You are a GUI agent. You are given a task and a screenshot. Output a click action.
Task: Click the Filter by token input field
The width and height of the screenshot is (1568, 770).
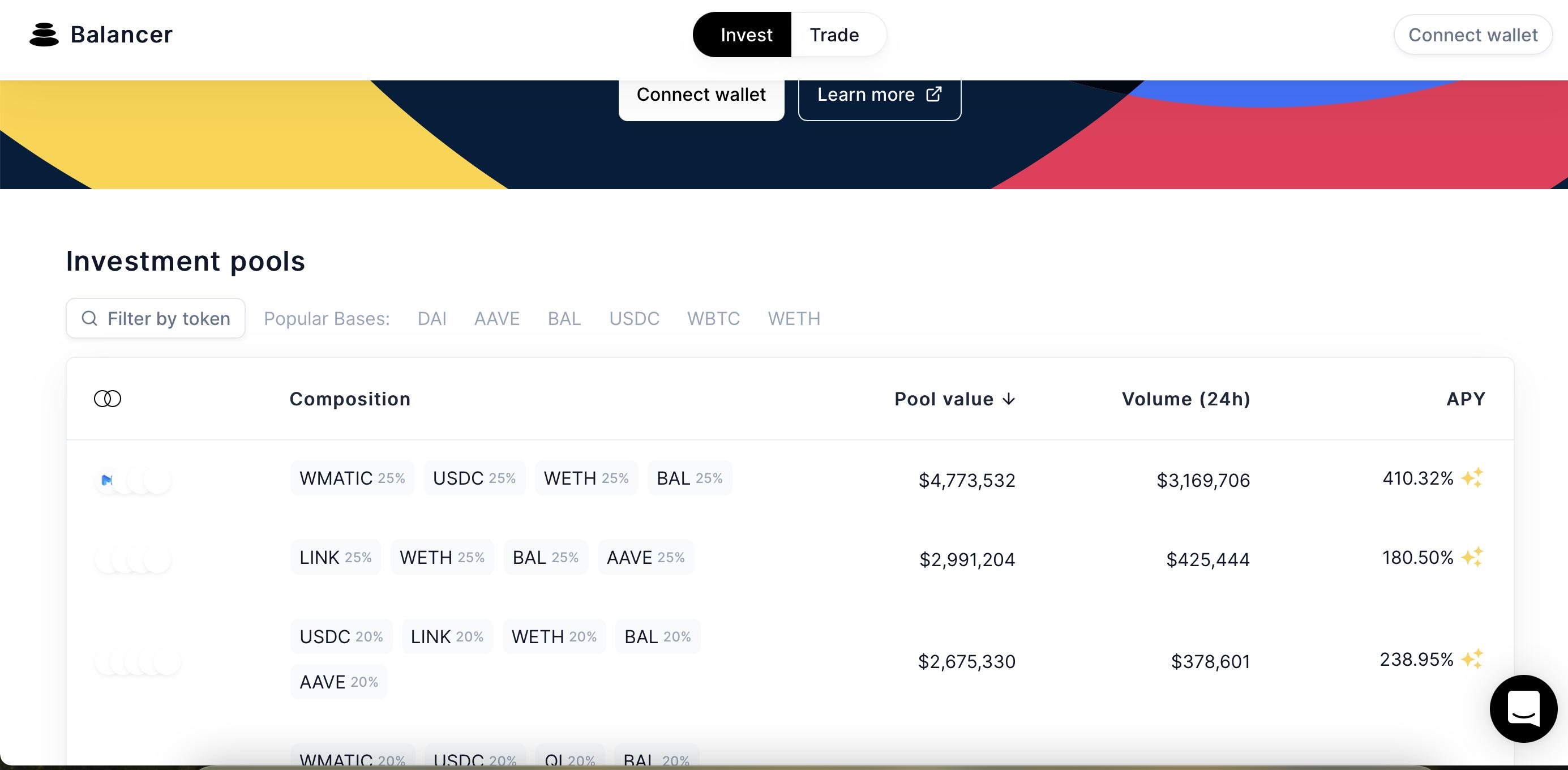[169, 318]
